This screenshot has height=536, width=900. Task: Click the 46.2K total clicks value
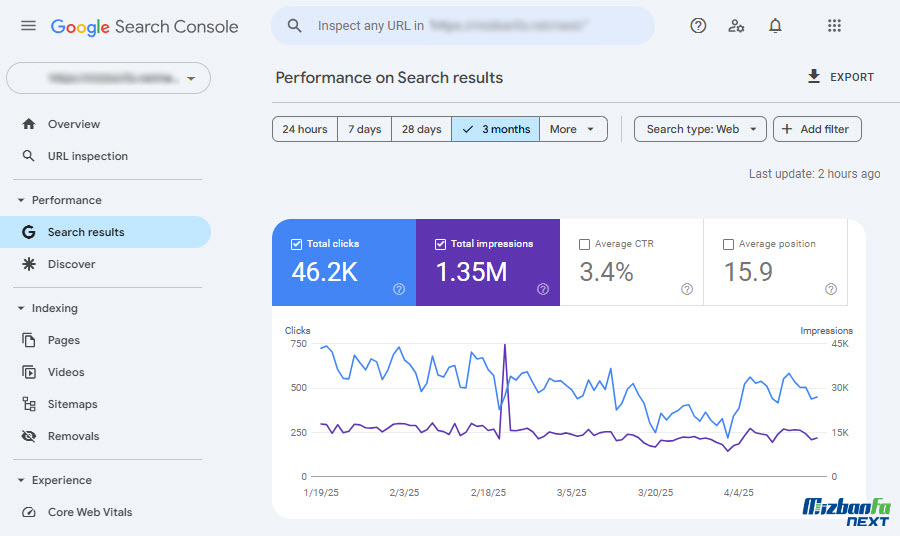click(x=325, y=272)
